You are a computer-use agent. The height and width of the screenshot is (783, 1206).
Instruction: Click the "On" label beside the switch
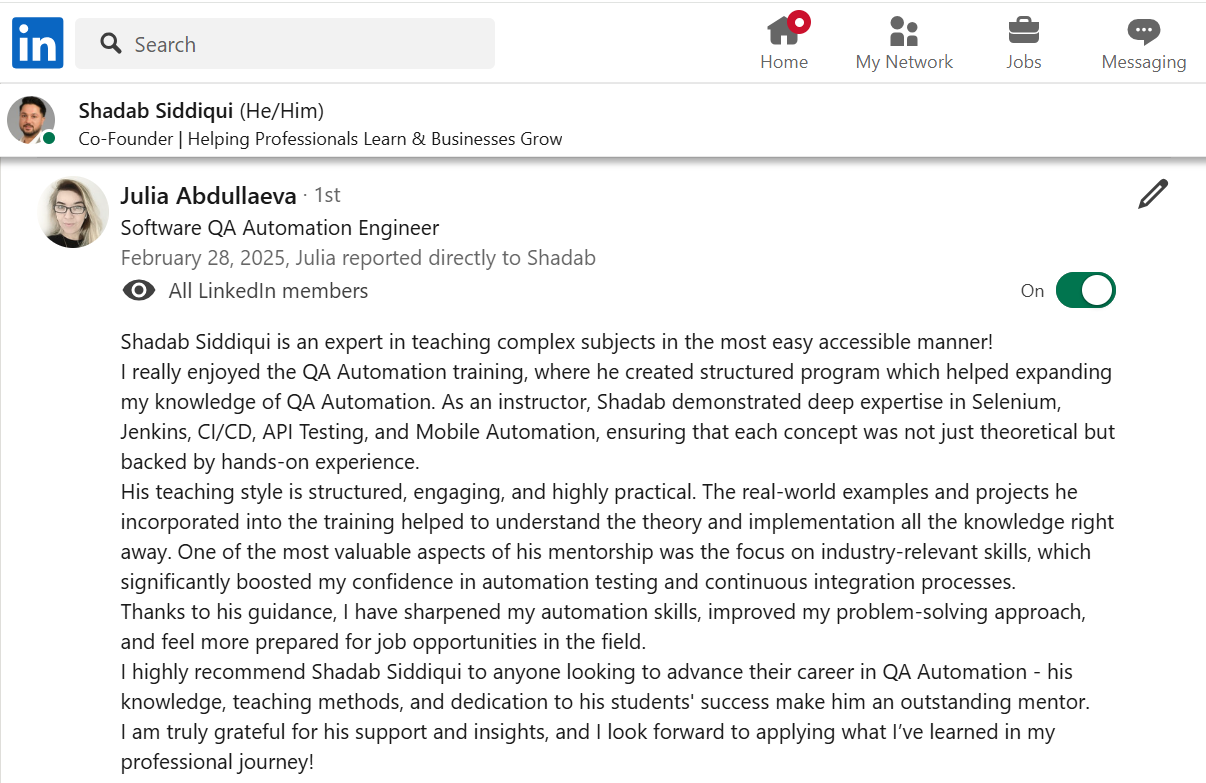1032,291
